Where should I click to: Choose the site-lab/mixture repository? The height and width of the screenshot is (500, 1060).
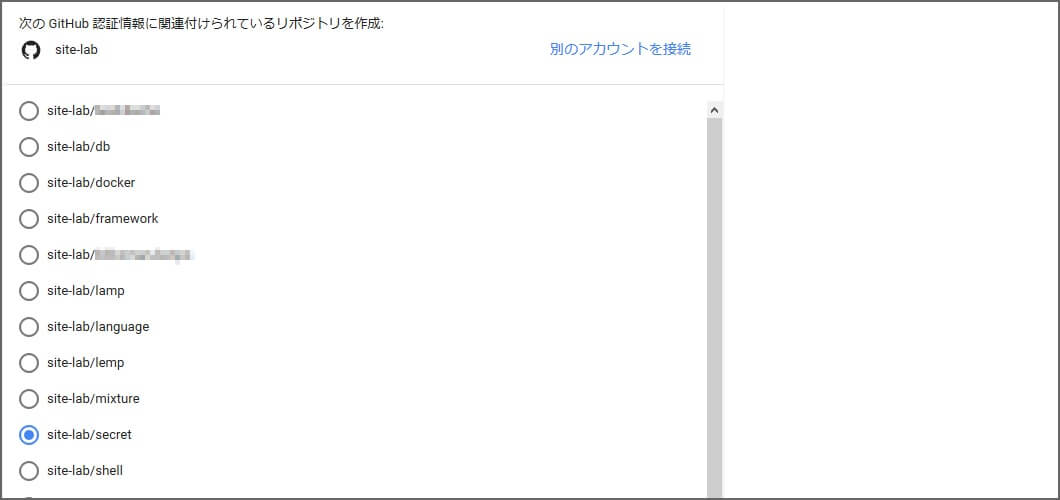click(x=29, y=399)
